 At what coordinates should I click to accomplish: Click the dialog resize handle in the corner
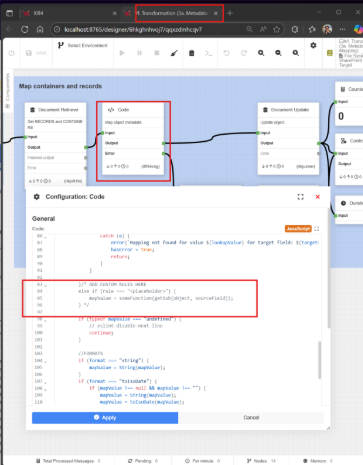(x=328, y=428)
